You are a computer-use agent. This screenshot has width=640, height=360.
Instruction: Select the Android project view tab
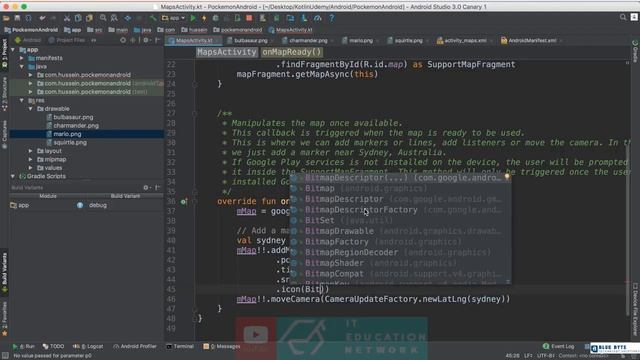[28, 40]
